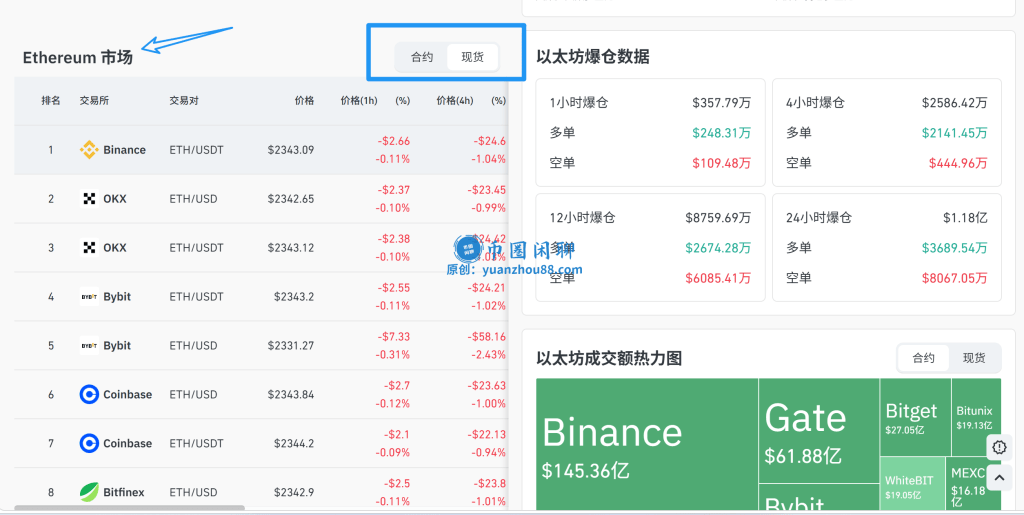The width and height of the screenshot is (1024, 515).
Task: Click the Bitunix heatmap tile $19.13亿
Action: pyautogui.click(x=976, y=417)
